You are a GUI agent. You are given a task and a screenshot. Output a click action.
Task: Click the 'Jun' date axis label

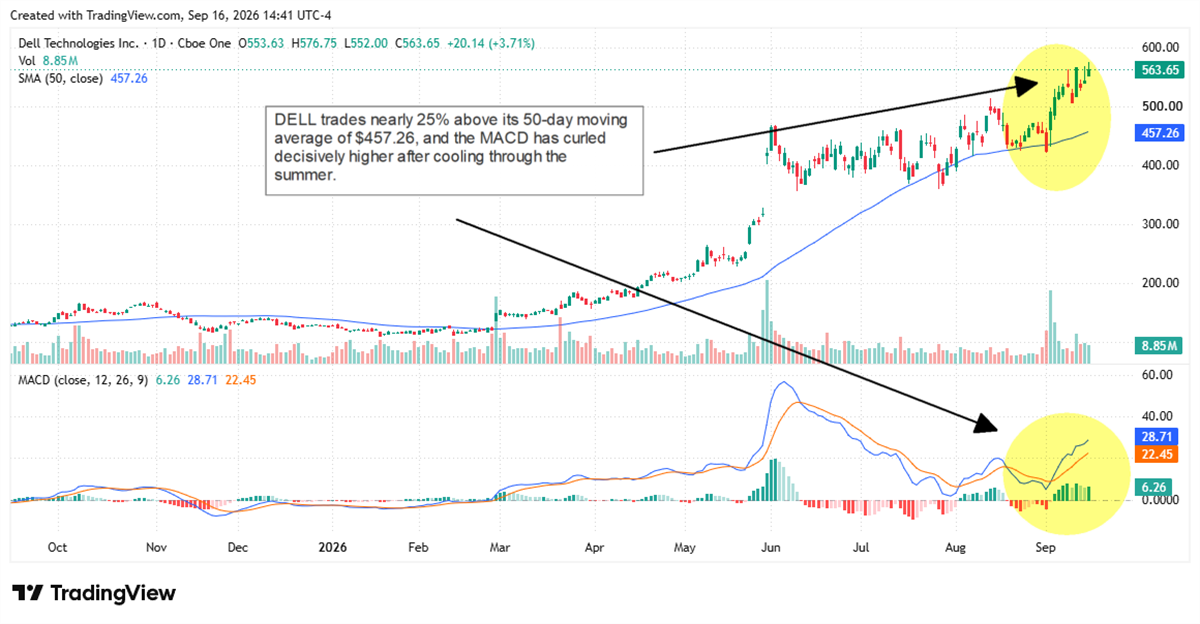coord(772,548)
